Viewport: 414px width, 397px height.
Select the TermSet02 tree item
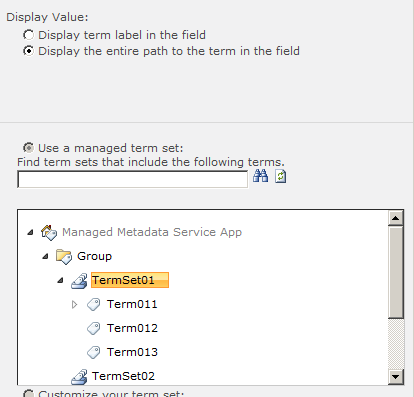123,376
